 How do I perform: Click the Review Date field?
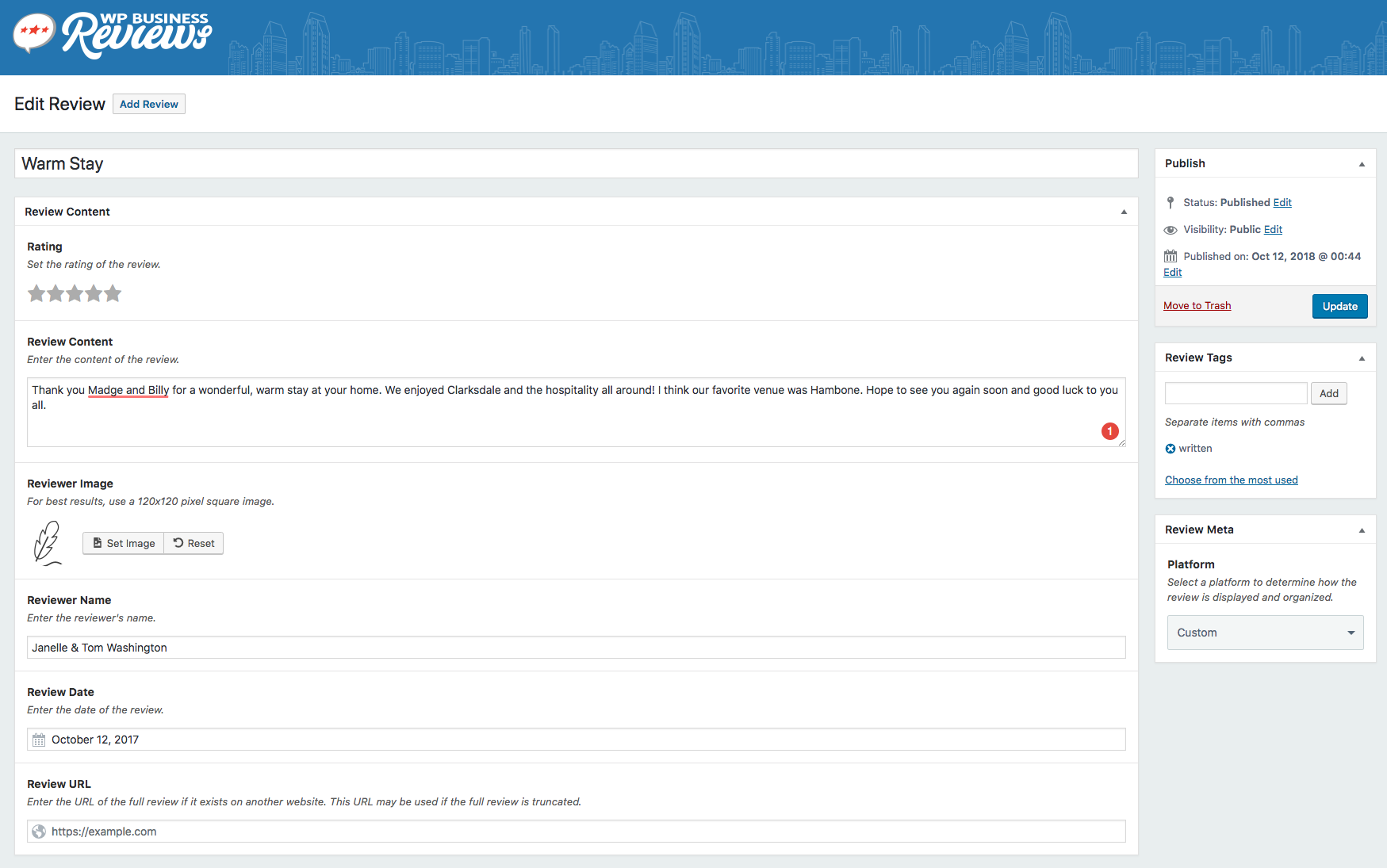click(x=577, y=740)
